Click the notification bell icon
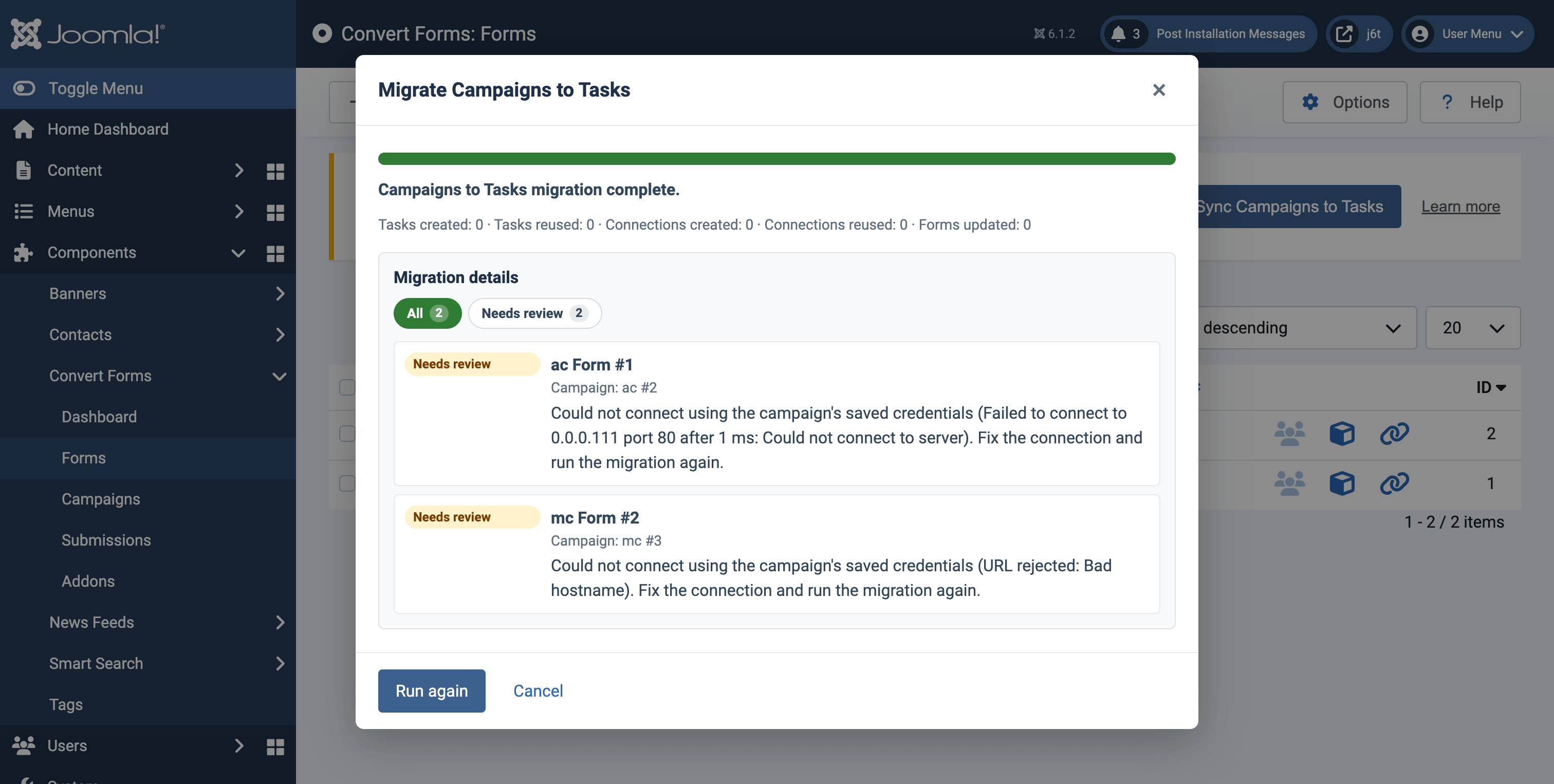Image resolution: width=1554 pixels, height=784 pixels. click(x=1118, y=34)
